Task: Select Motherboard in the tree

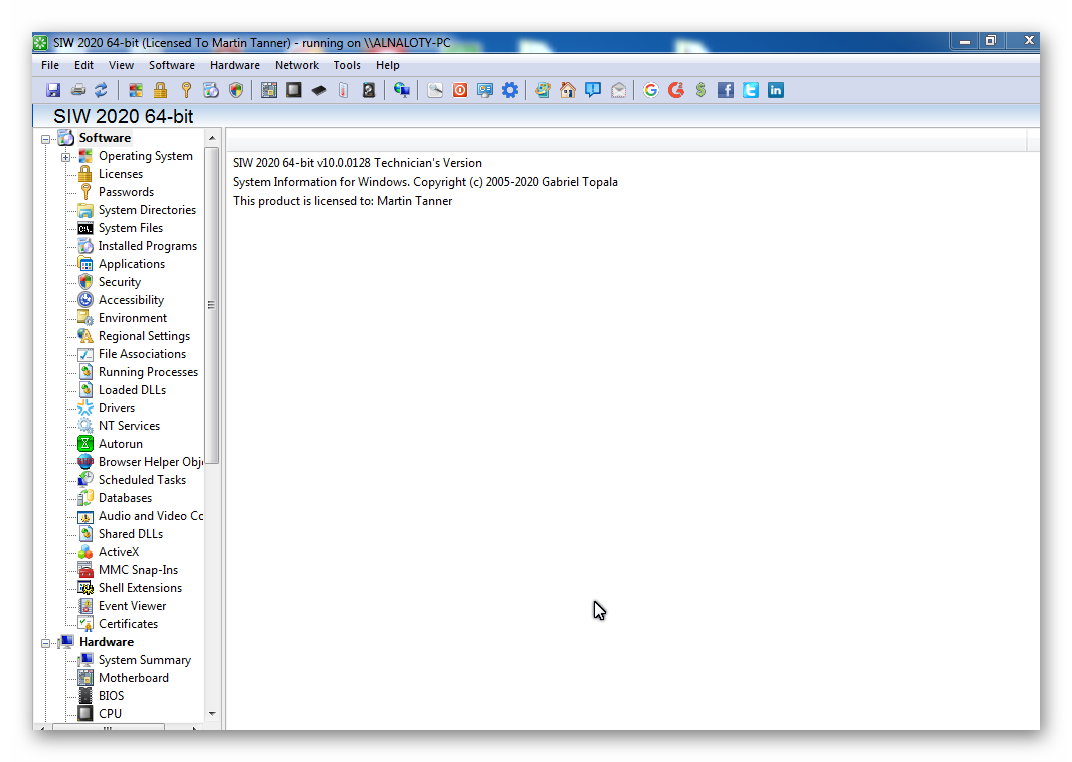Action: click(133, 678)
